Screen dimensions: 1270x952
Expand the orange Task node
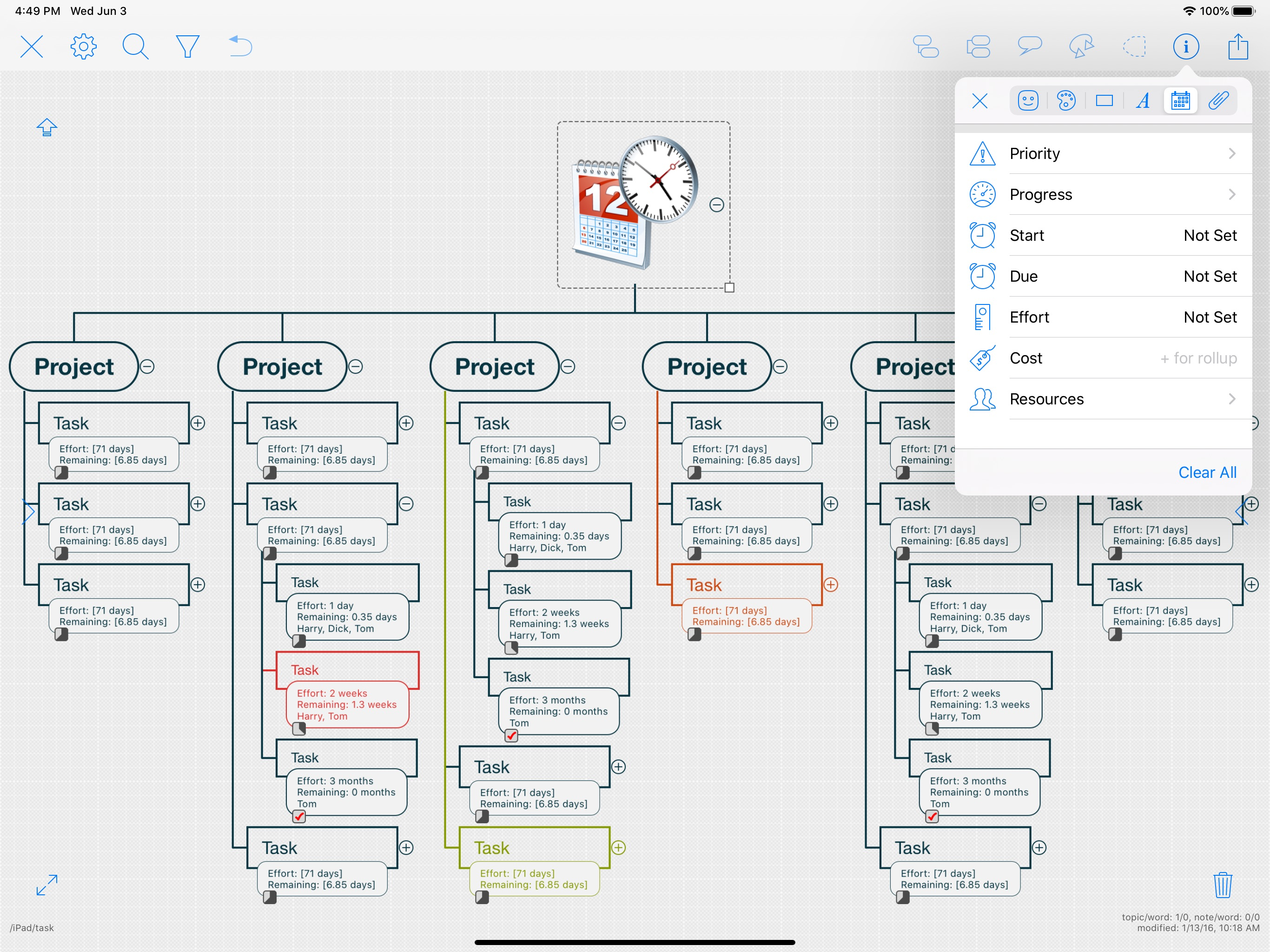(831, 584)
